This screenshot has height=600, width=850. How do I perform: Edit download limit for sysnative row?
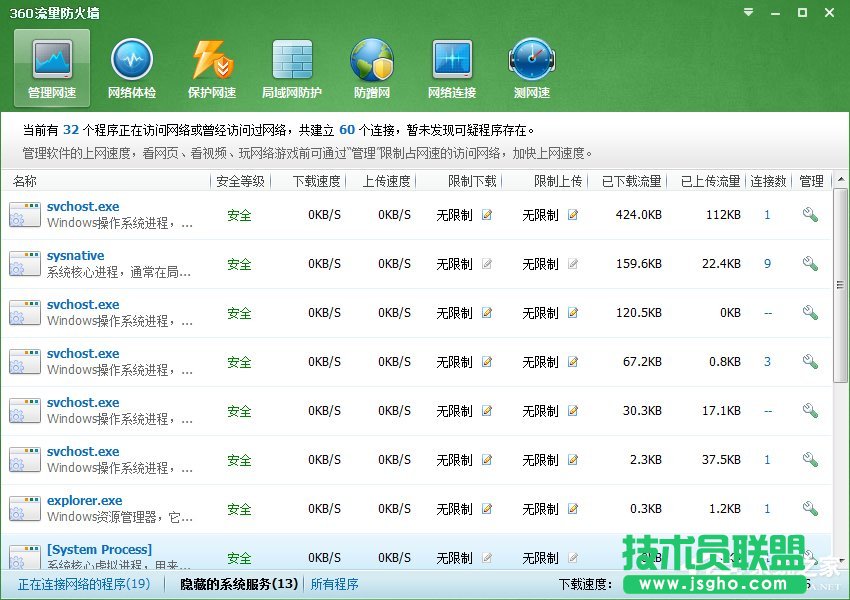(487, 264)
